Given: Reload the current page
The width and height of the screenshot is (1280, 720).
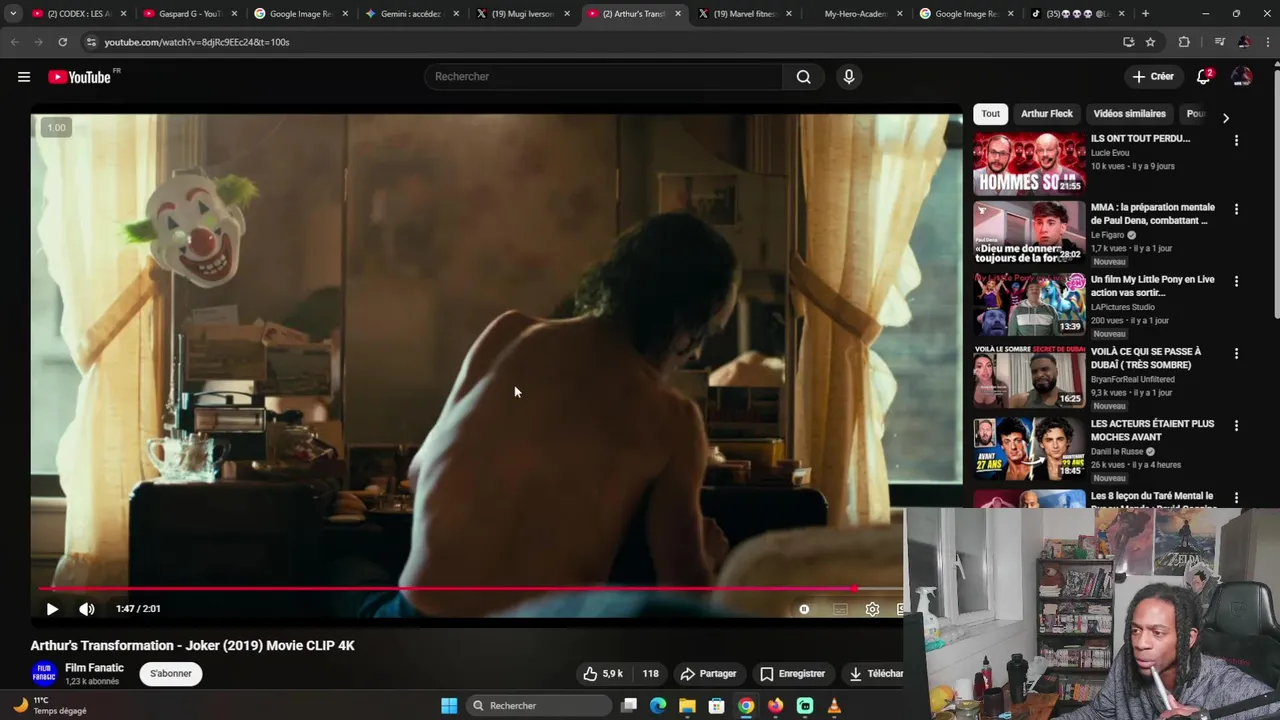Looking at the screenshot, I should (x=62, y=42).
